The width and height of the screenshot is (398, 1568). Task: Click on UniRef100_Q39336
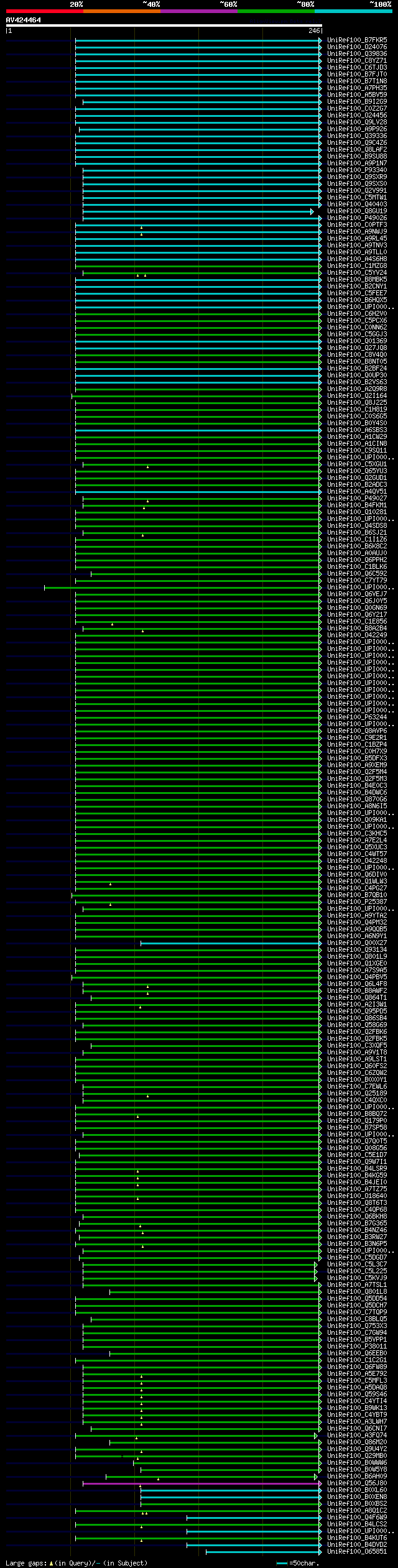pyautogui.click(x=357, y=136)
